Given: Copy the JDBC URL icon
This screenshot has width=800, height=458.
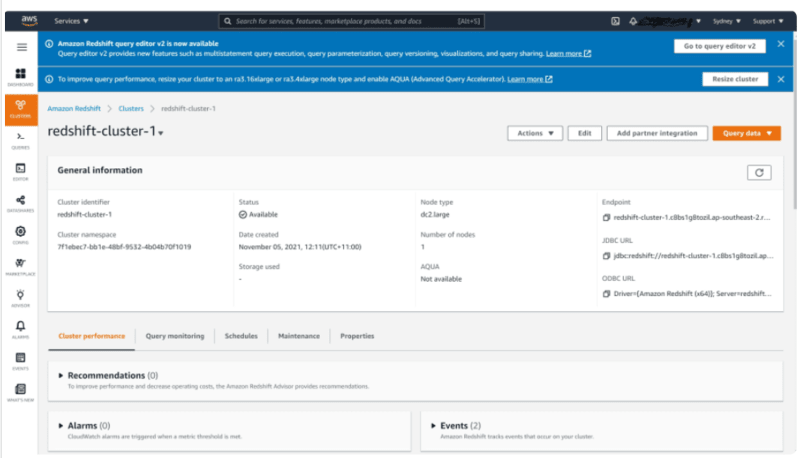Looking at the screenshot, I should 606,256.
